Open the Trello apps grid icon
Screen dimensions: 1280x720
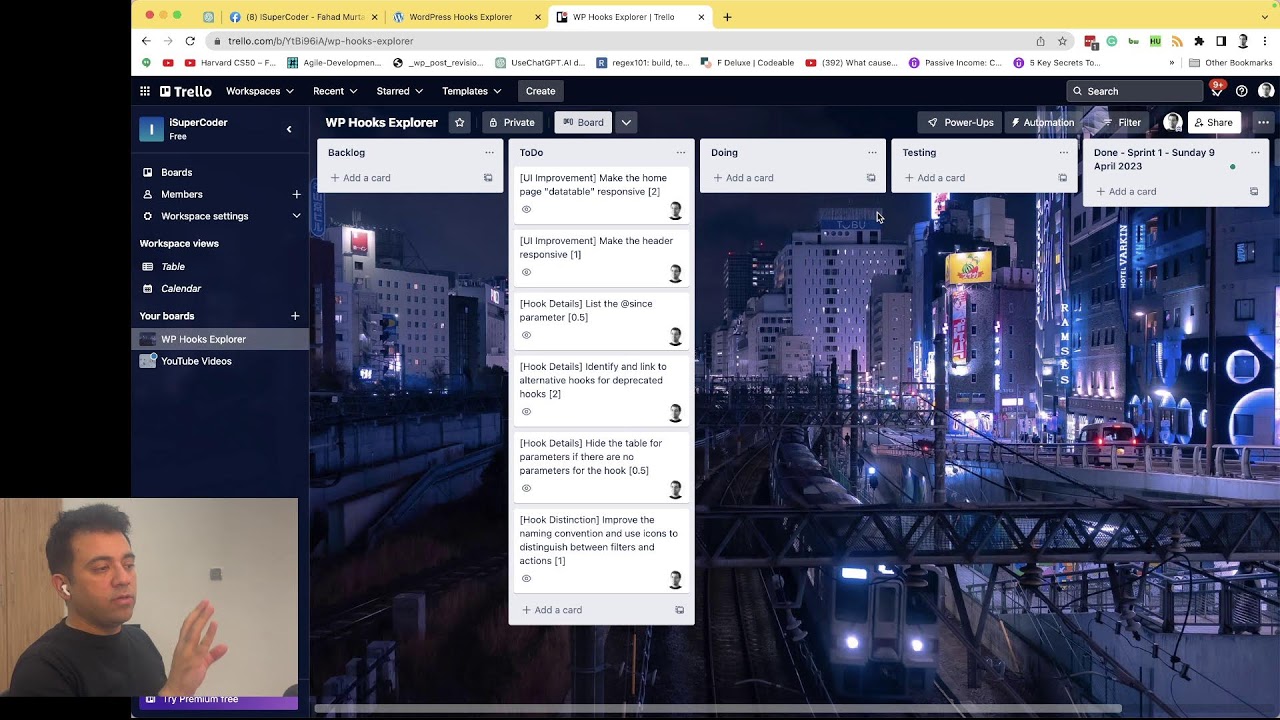(x=145, y=91)
